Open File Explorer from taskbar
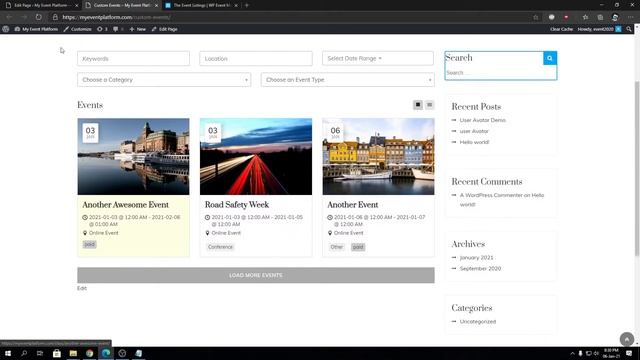This screenshot has width=640, height=360. click(x=73, y=353)
